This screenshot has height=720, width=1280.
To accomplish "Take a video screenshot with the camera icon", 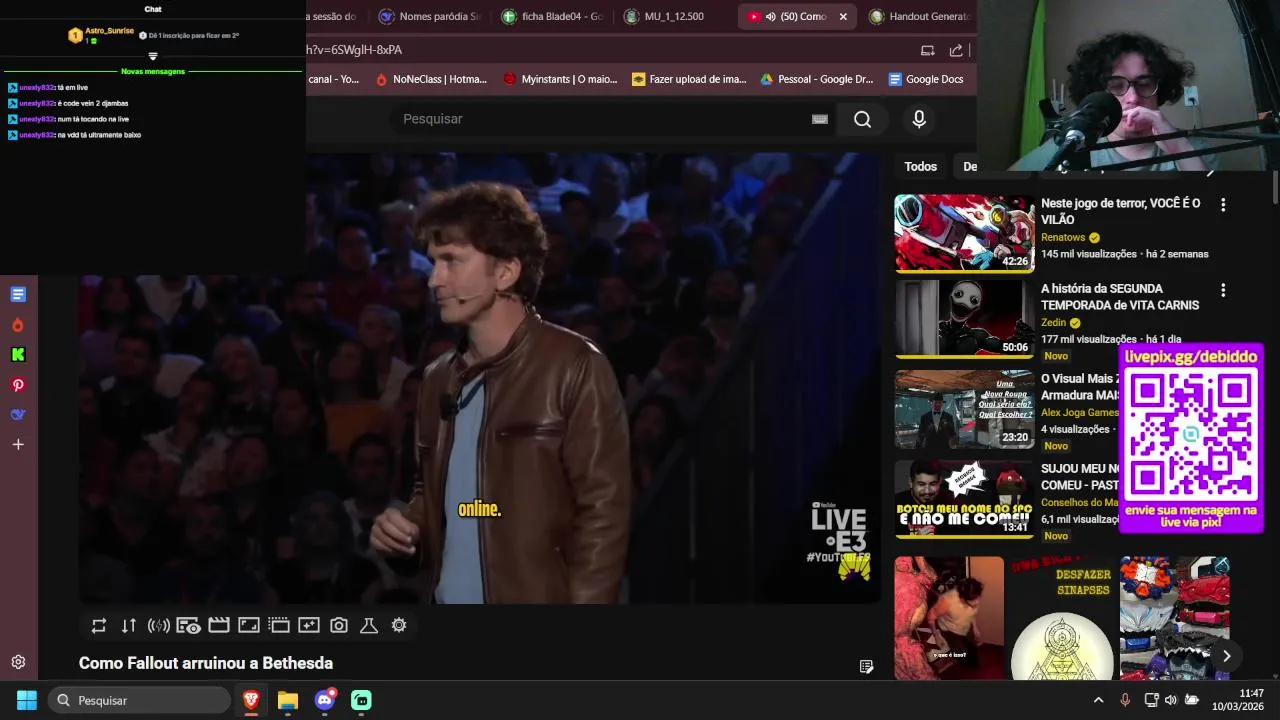I will [339, 626].
